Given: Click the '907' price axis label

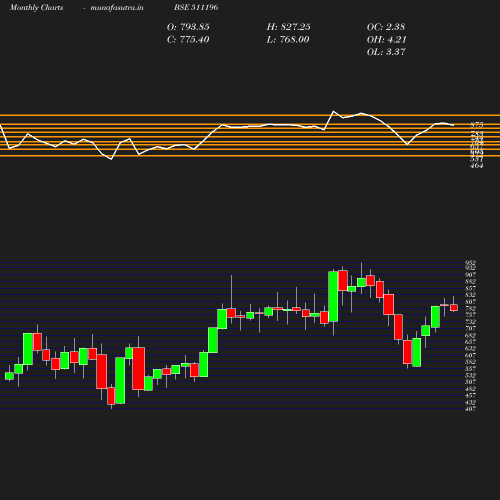Looking at the screenshot, I should pyautogui.click(x=471, y=275).
